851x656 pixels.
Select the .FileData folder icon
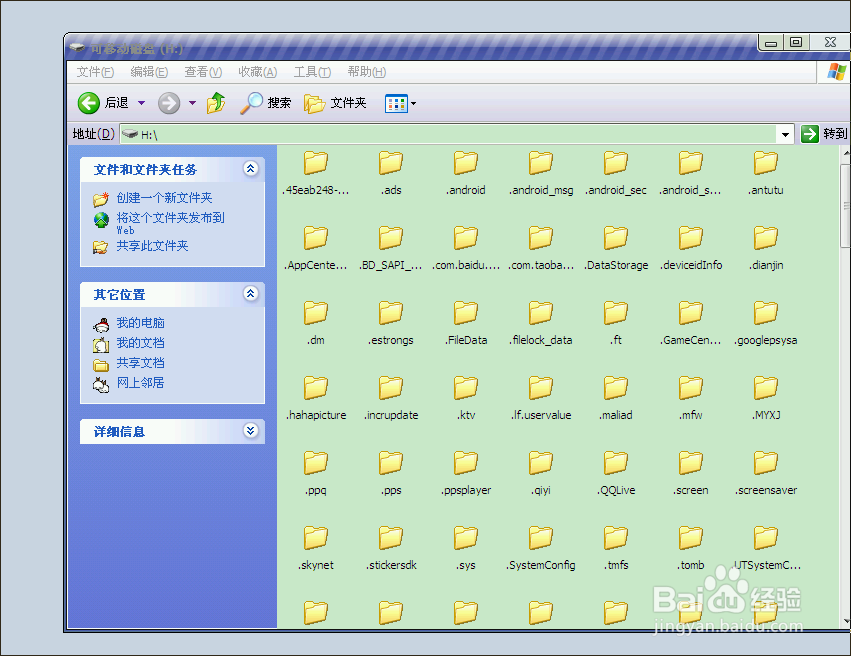pyautogui.click(x=466, y=313)
